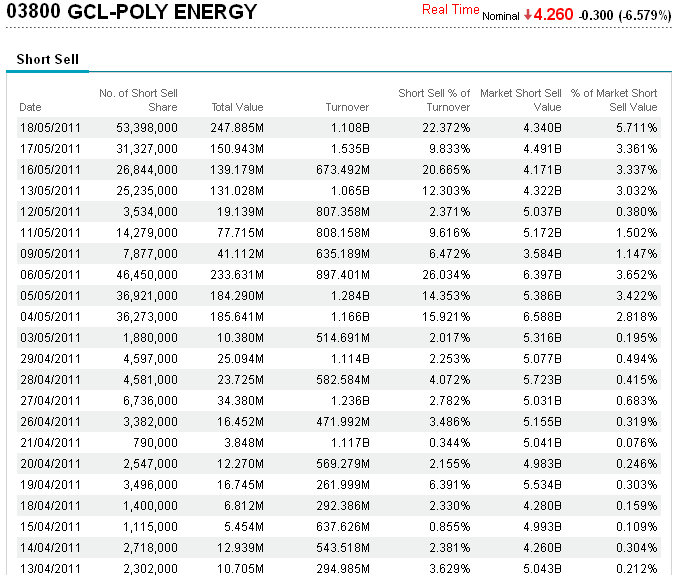Select the 12/05/2011 date cell
Screen dimensions: 678x575
[x=50, y=212]
